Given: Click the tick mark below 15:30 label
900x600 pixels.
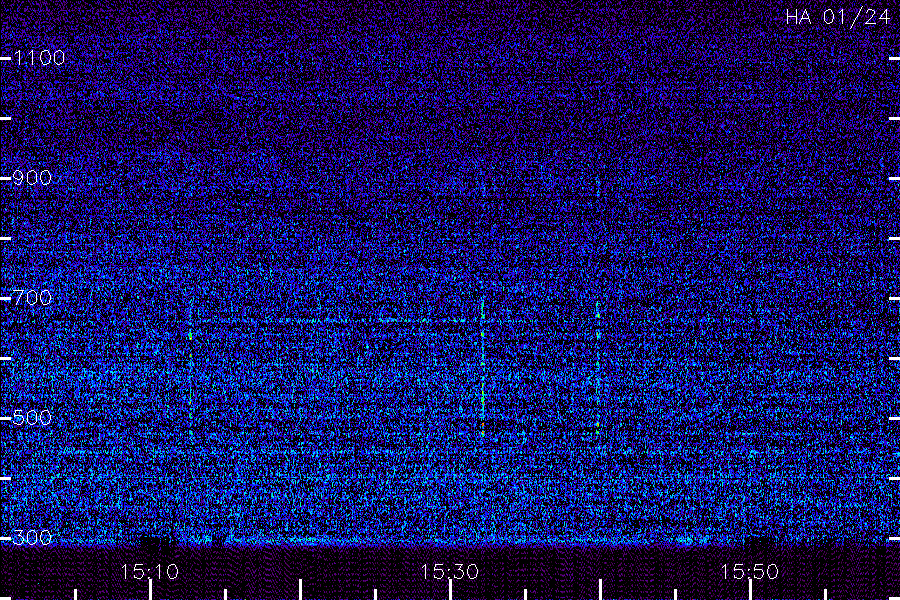Looking at the screenshot, I should [x=451, y=590].
